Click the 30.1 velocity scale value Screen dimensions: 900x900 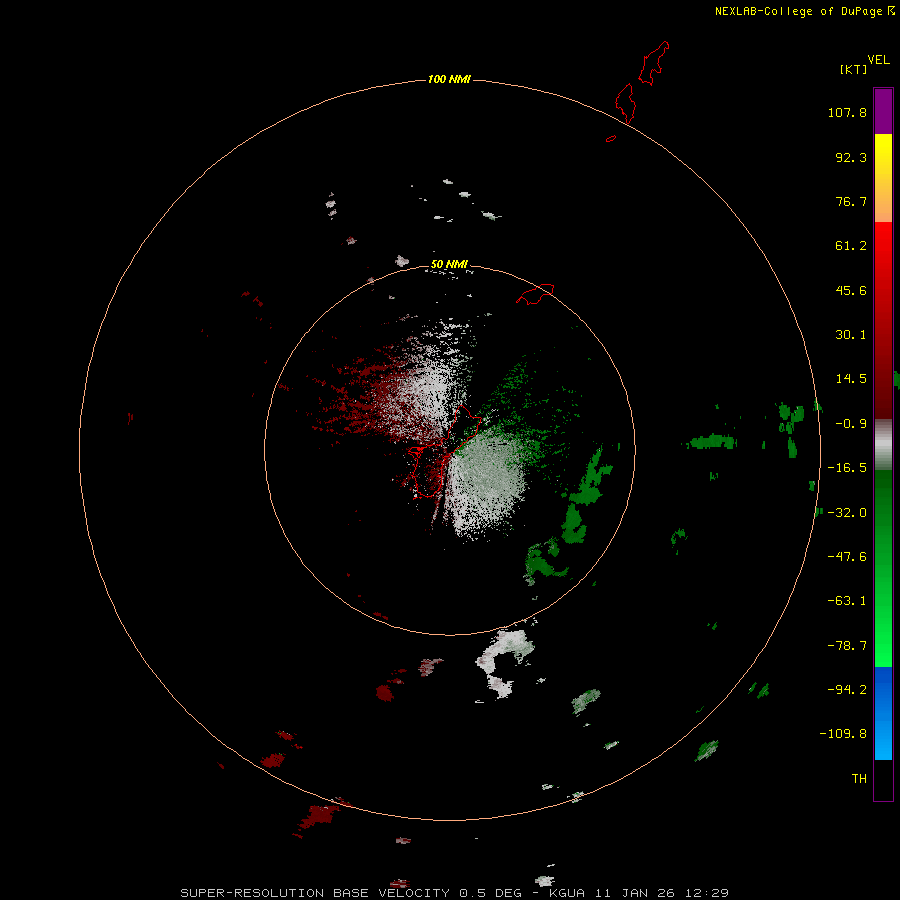click(851, 335)
